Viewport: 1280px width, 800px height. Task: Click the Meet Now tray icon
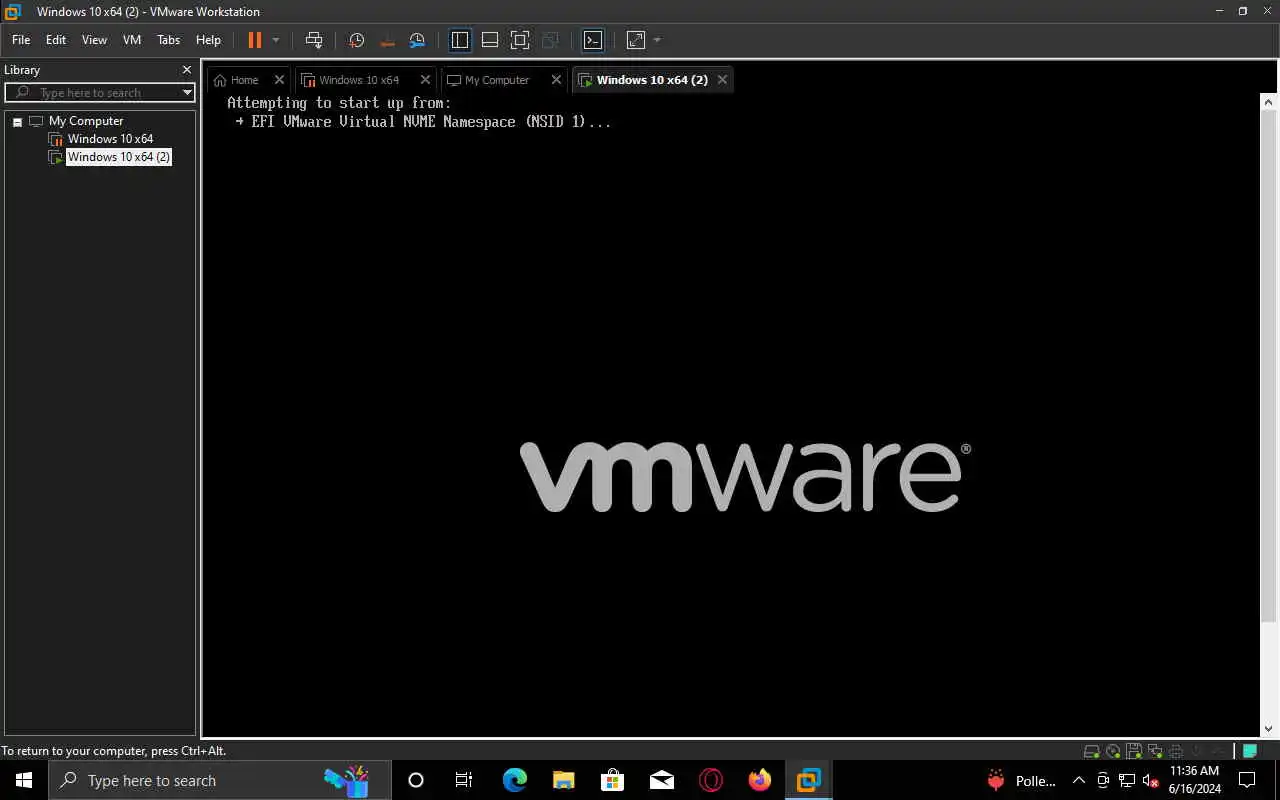[x=1103, y=780]
